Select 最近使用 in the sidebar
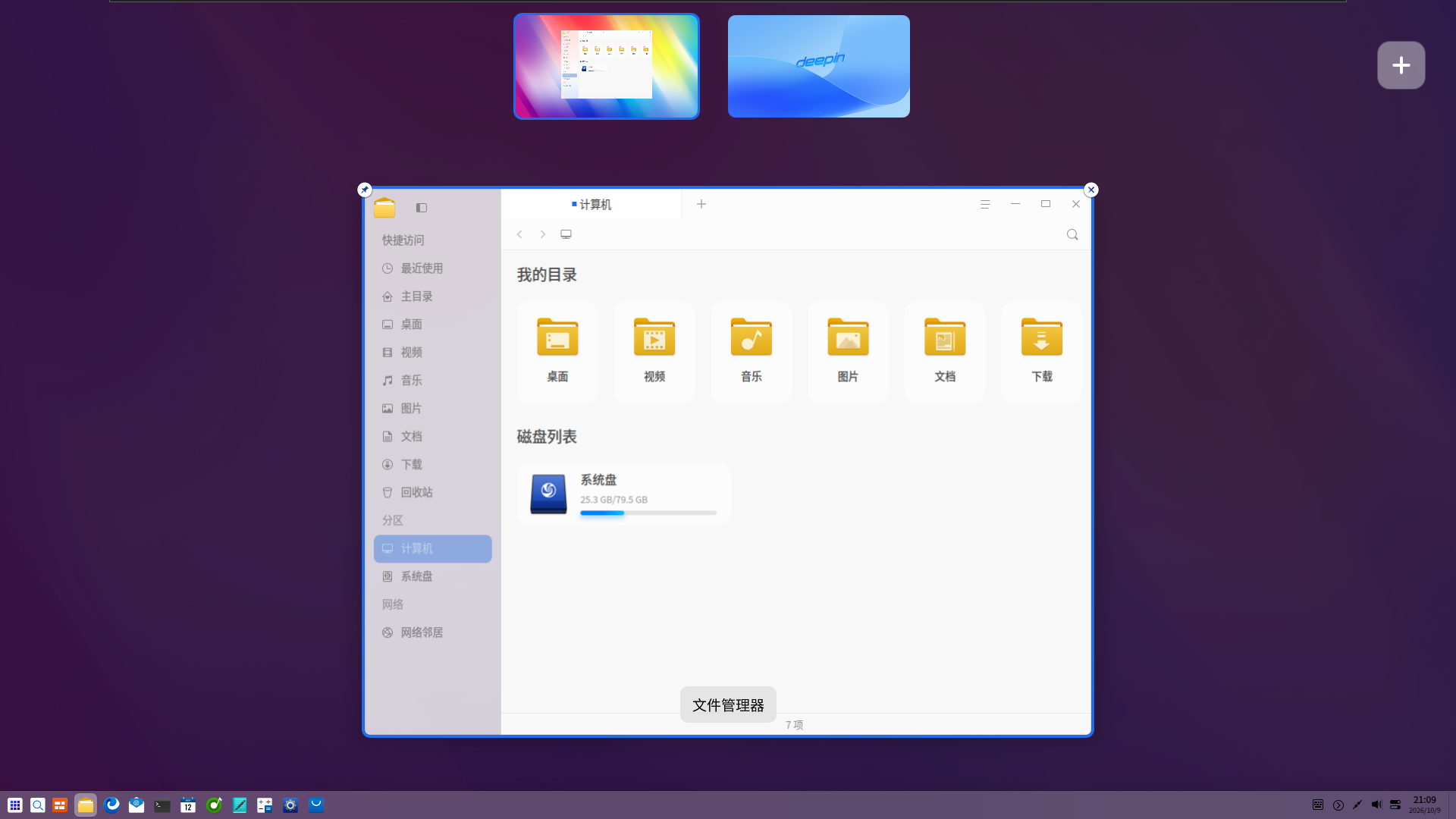Viewport: 1456px width, 819px height. pos(432,268)
